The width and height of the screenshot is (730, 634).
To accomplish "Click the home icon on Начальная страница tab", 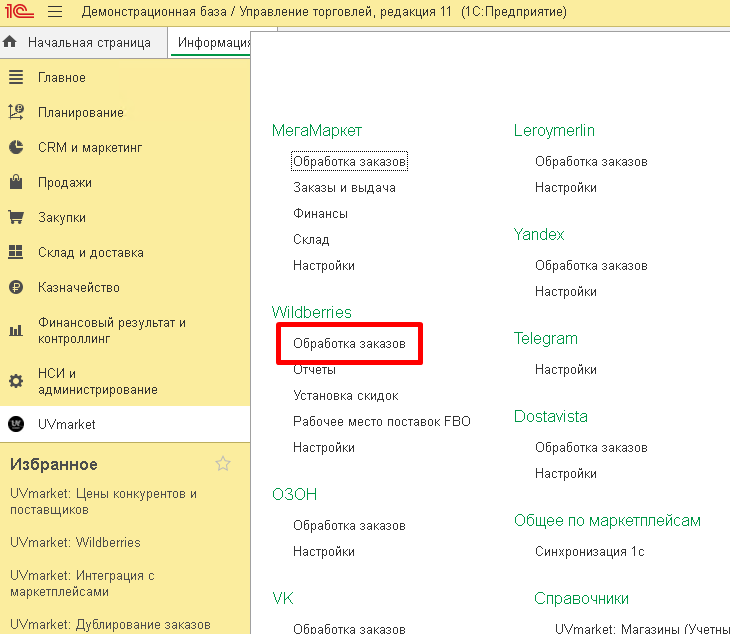I will click(x=10, y=42).
